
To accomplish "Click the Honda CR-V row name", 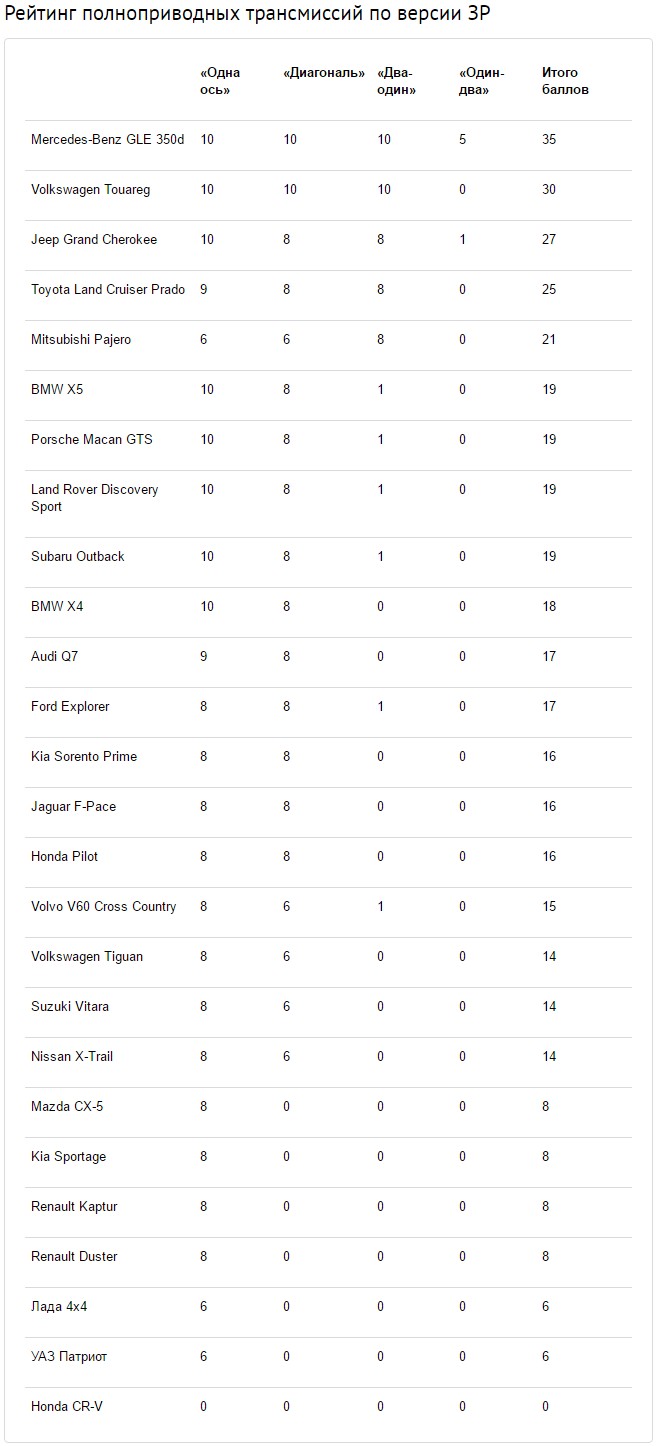I will click(x=67, y=1407).
